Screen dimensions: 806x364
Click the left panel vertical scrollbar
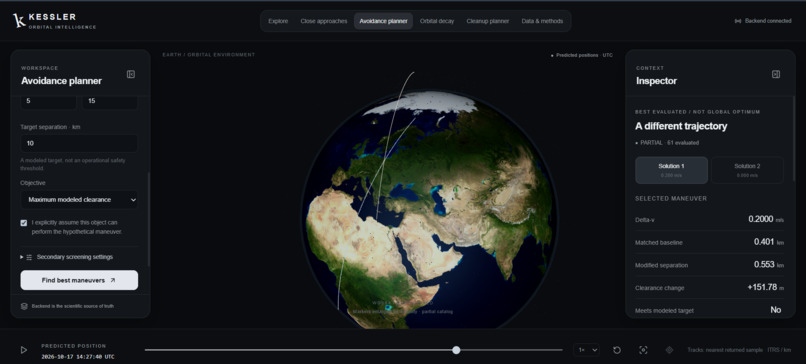pyautogui.click(x=149, y=219)
